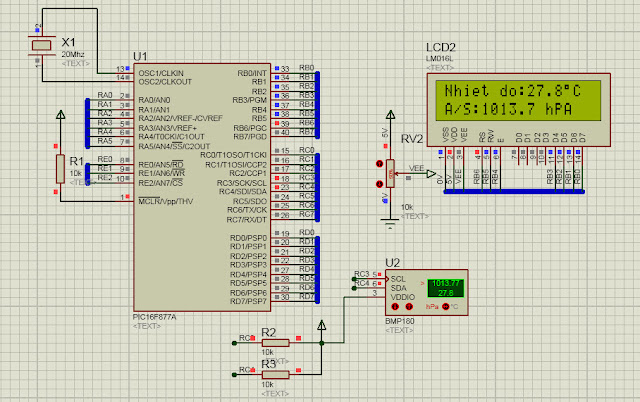Toggle BMP180 between hPa and °C
The height and width of the screenshot is (402, 640).
pos(445,306)
